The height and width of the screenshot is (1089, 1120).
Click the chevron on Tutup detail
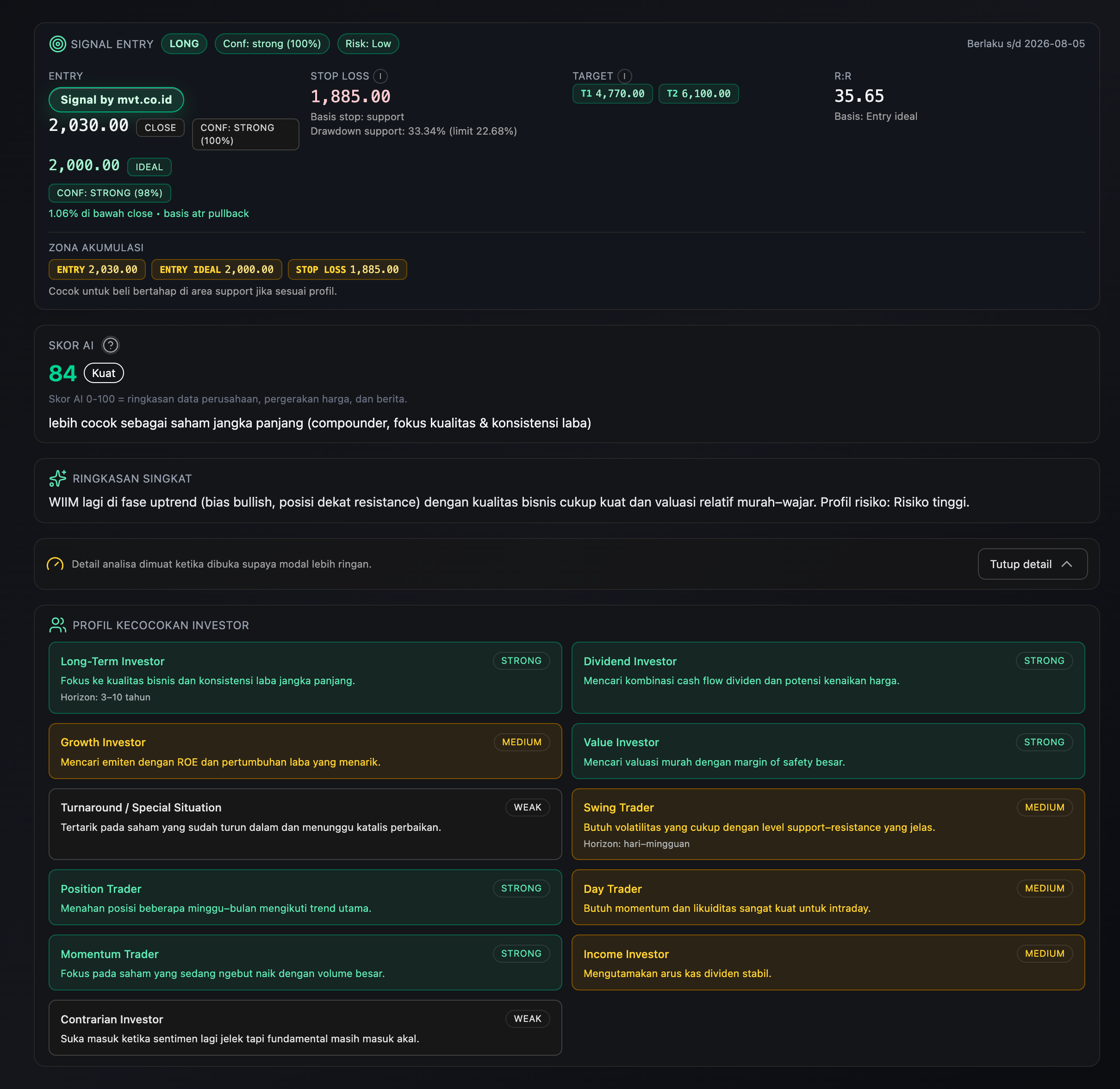pos(1067,564)
